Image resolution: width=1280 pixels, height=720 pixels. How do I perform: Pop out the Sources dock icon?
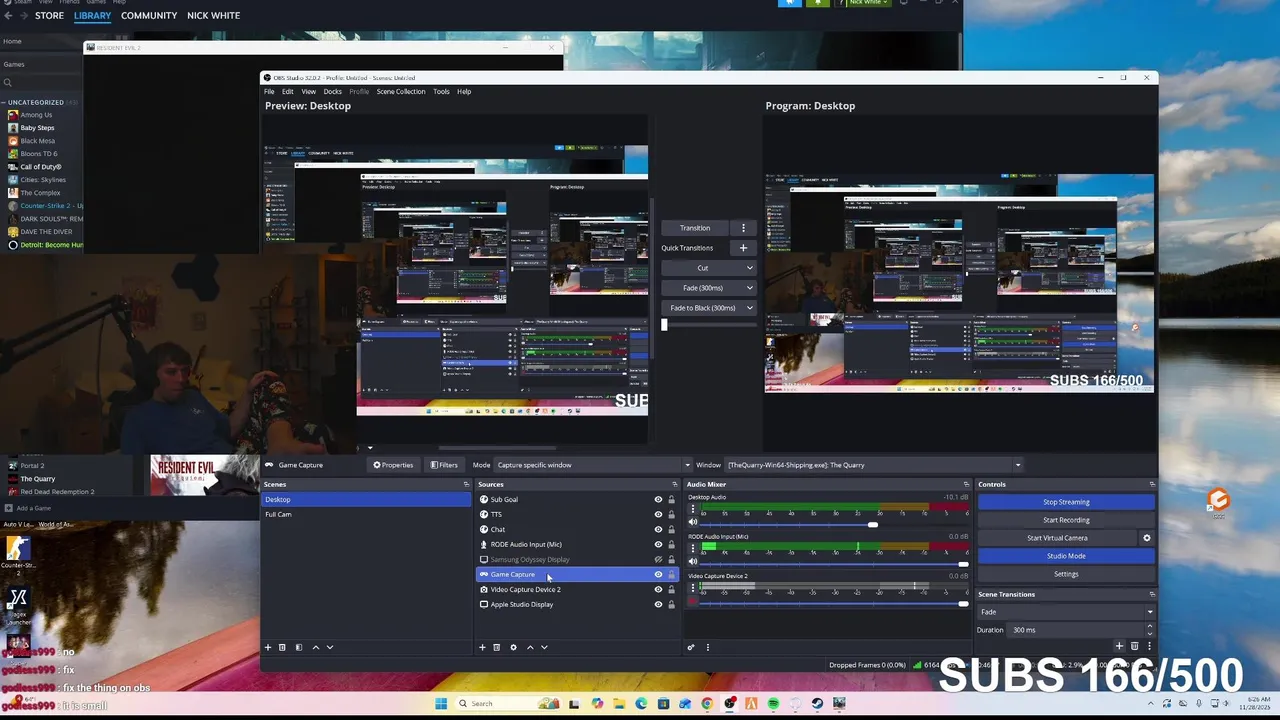tap(675, 484)
